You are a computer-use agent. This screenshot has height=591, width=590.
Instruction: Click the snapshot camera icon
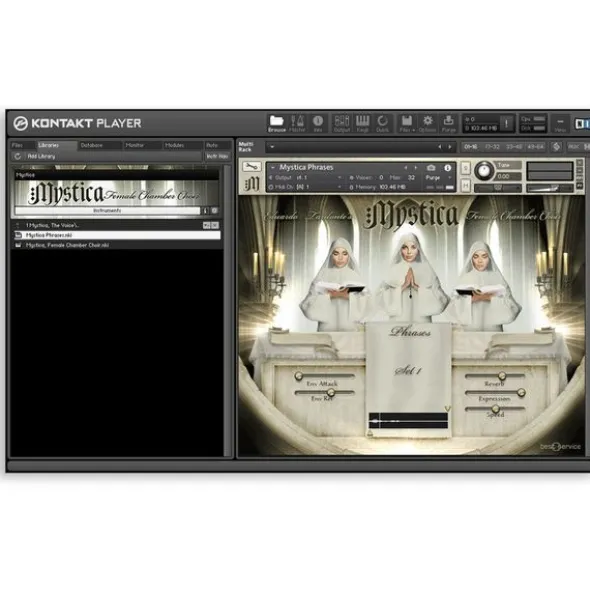431,168
